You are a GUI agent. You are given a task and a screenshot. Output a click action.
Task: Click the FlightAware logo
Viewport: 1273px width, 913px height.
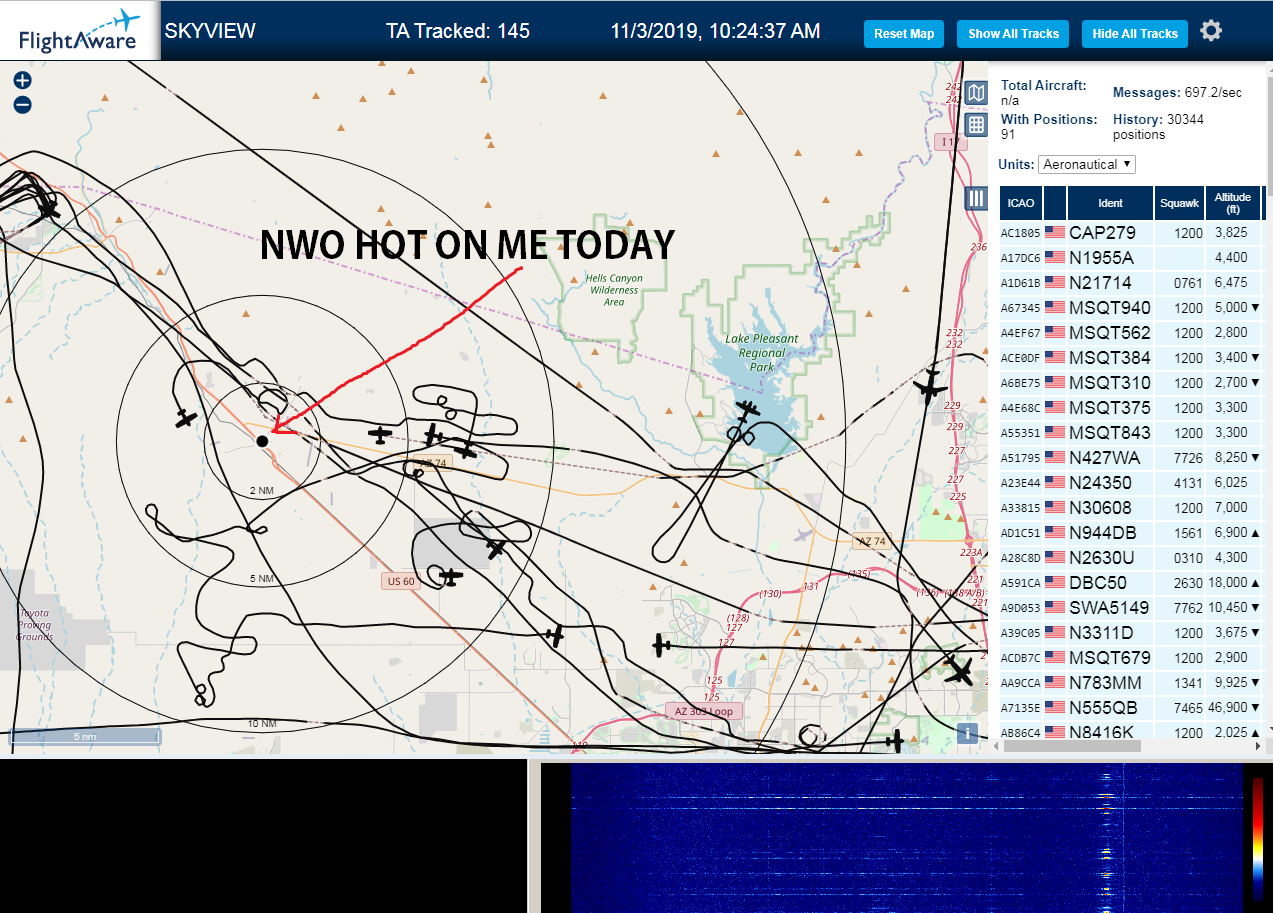click(x=79, y=30)
